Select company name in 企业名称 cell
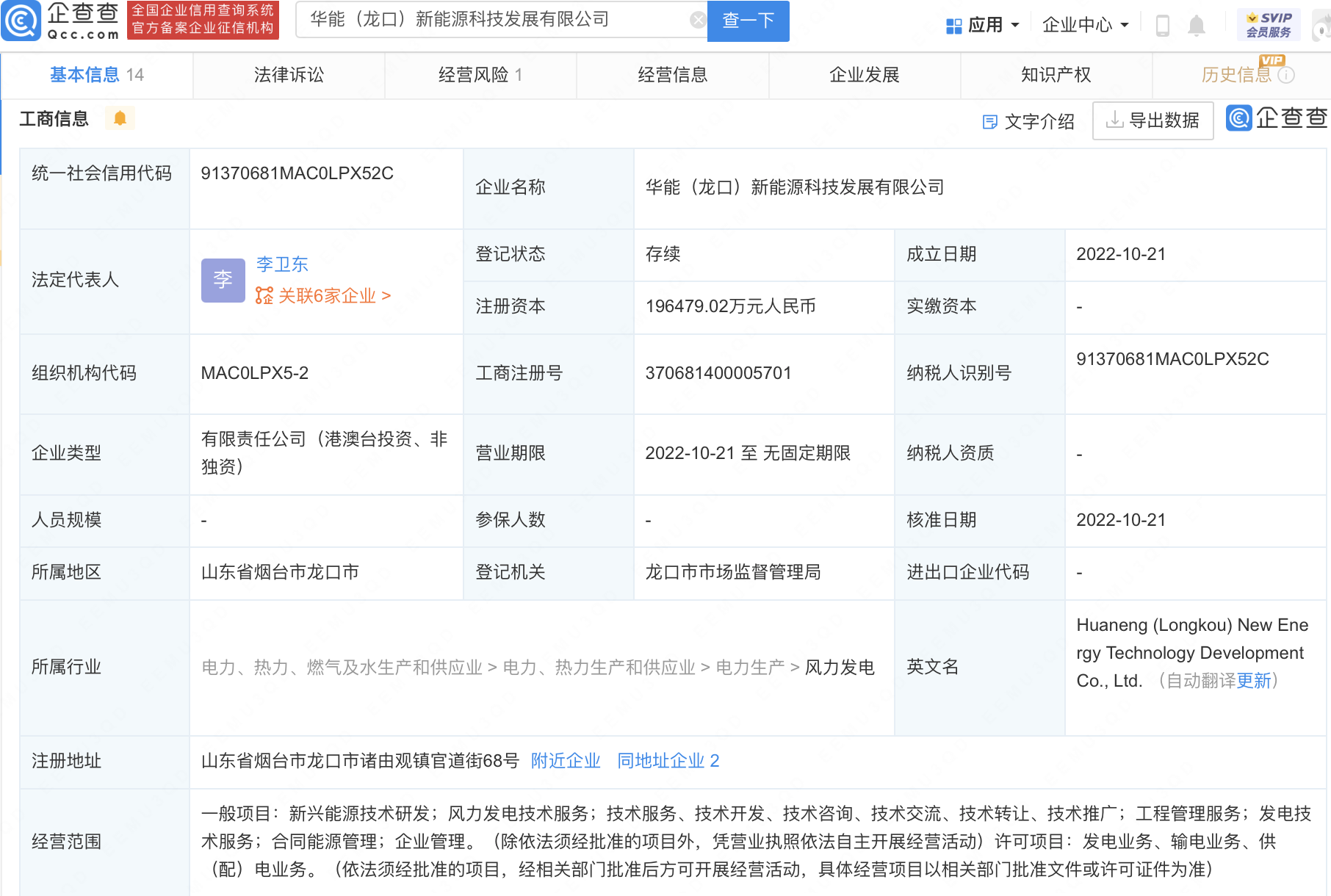The width and height of the screenshot is (1331, 896). click(x=795, y=187)
